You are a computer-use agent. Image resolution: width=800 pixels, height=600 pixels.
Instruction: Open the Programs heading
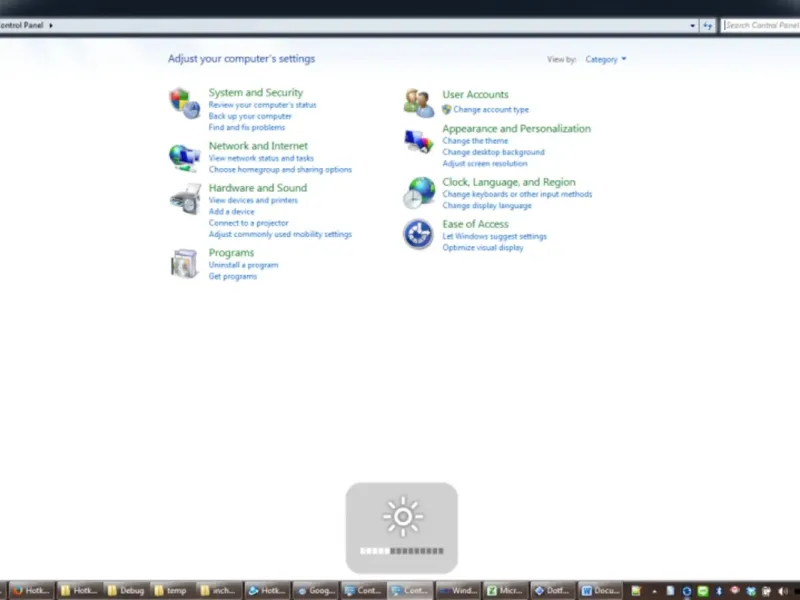[x=231, y=253]
